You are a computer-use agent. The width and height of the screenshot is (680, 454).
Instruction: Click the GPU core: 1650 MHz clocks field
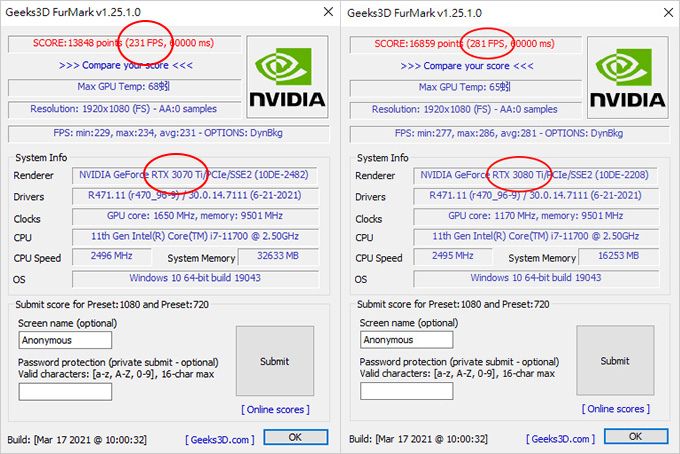(195, 216)
